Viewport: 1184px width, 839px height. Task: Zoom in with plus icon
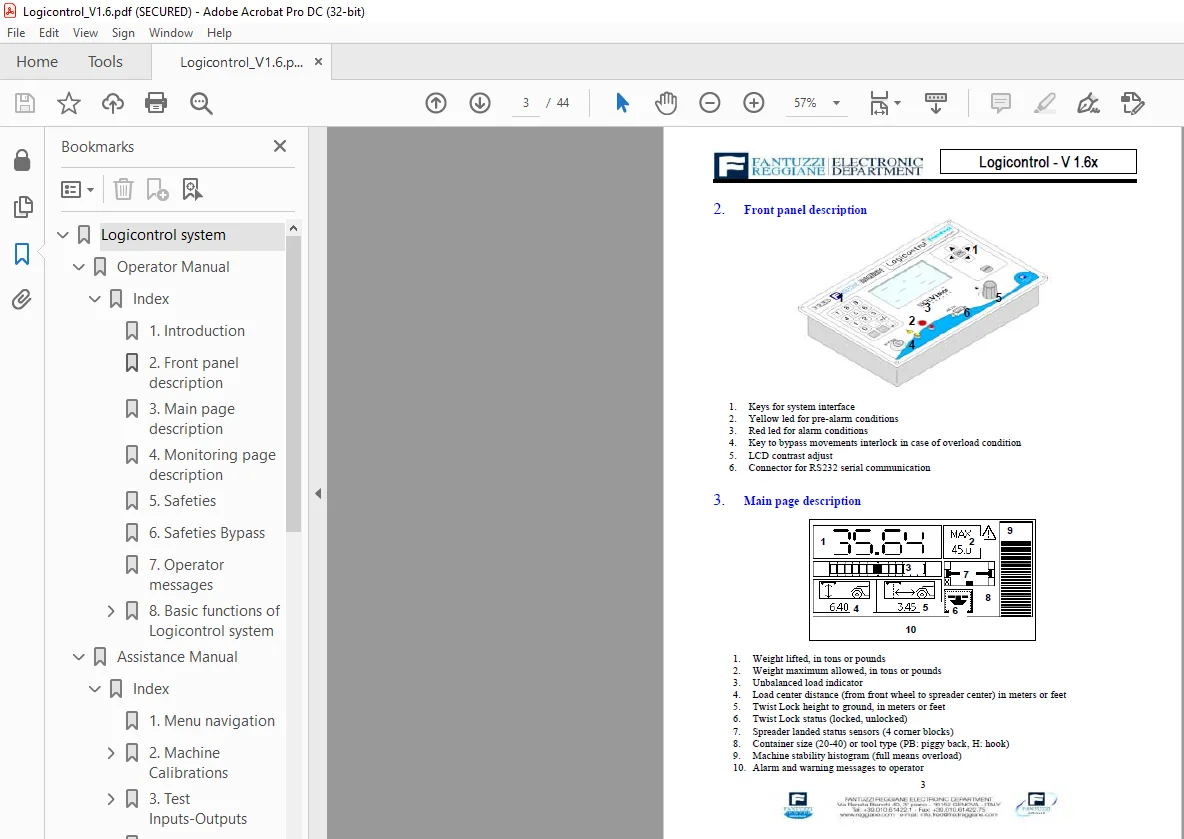click(754, 103)
